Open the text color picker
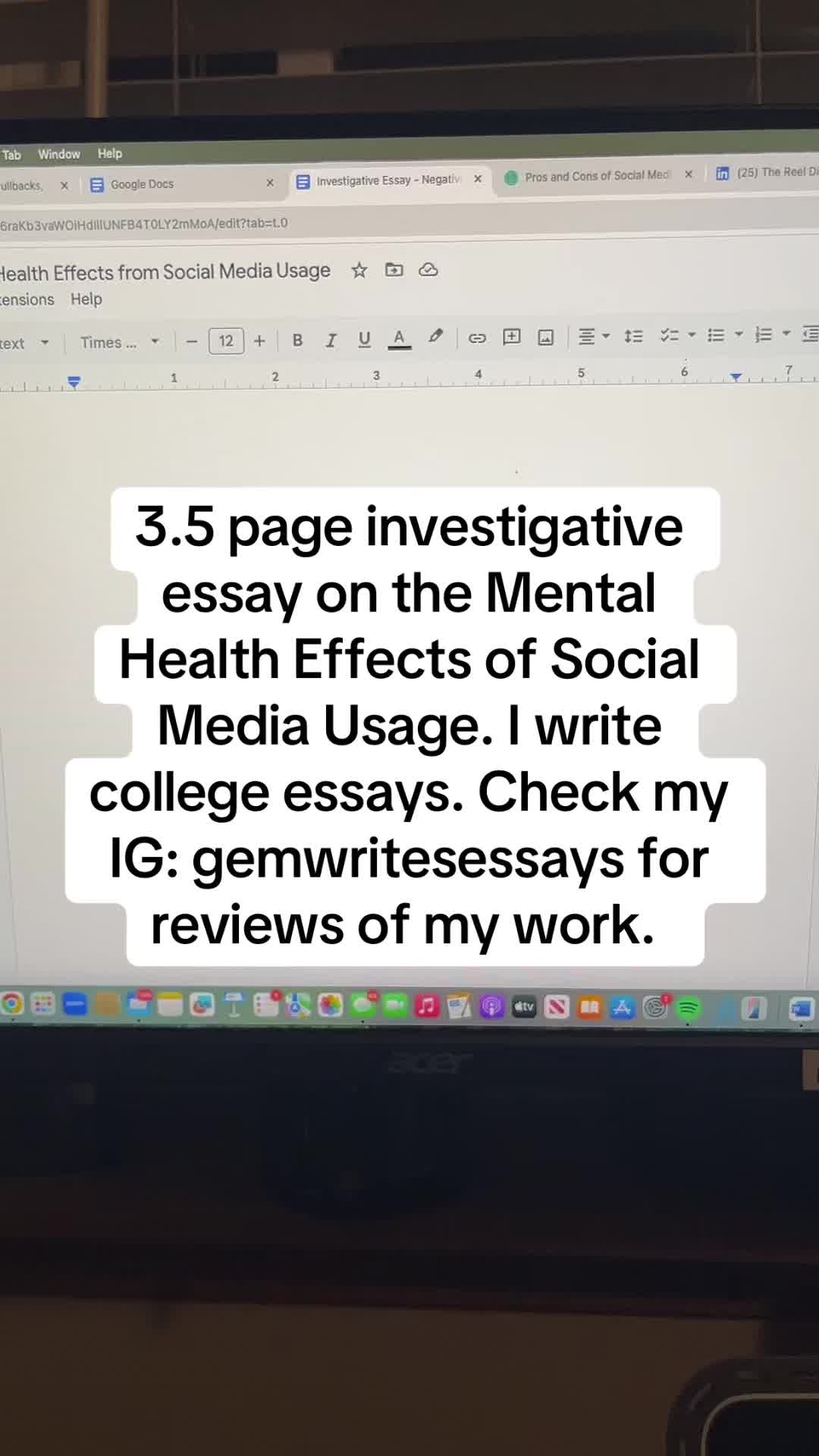Screen dimensions: 819x1456 [x=399, y=339]
